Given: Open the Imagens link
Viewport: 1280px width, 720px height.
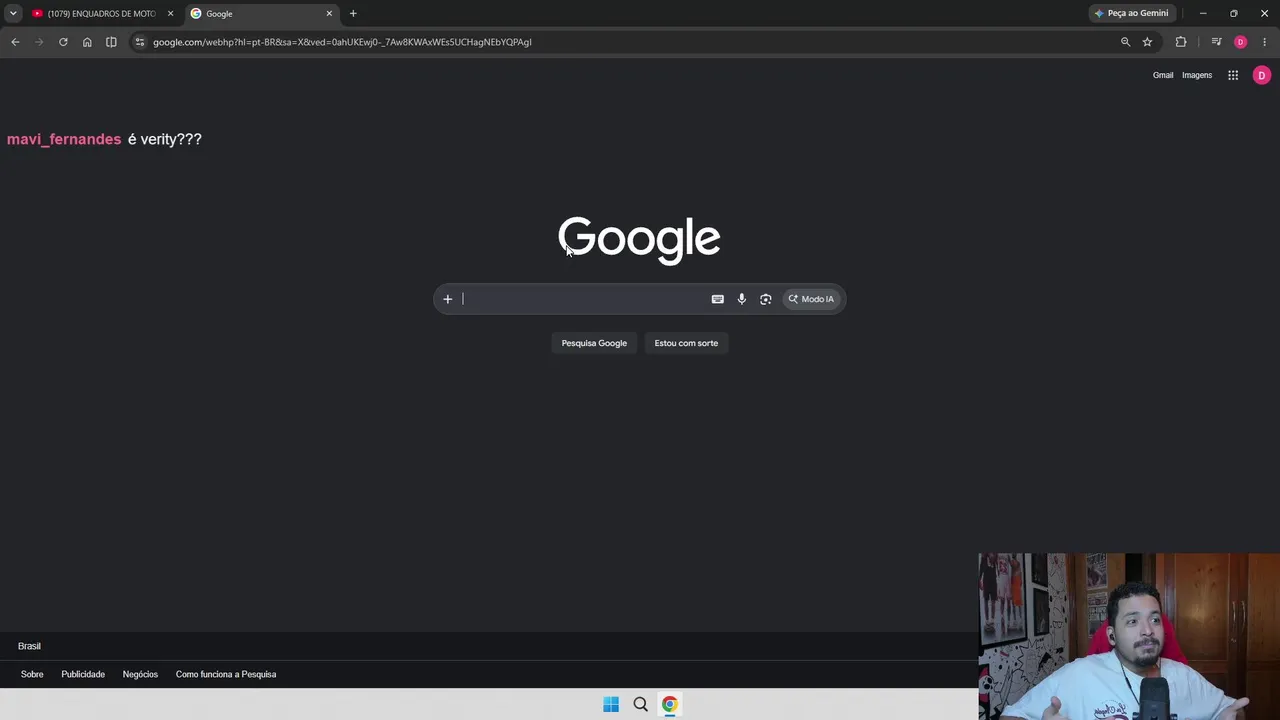Looking at the screenshot, I should point(1197,75).
